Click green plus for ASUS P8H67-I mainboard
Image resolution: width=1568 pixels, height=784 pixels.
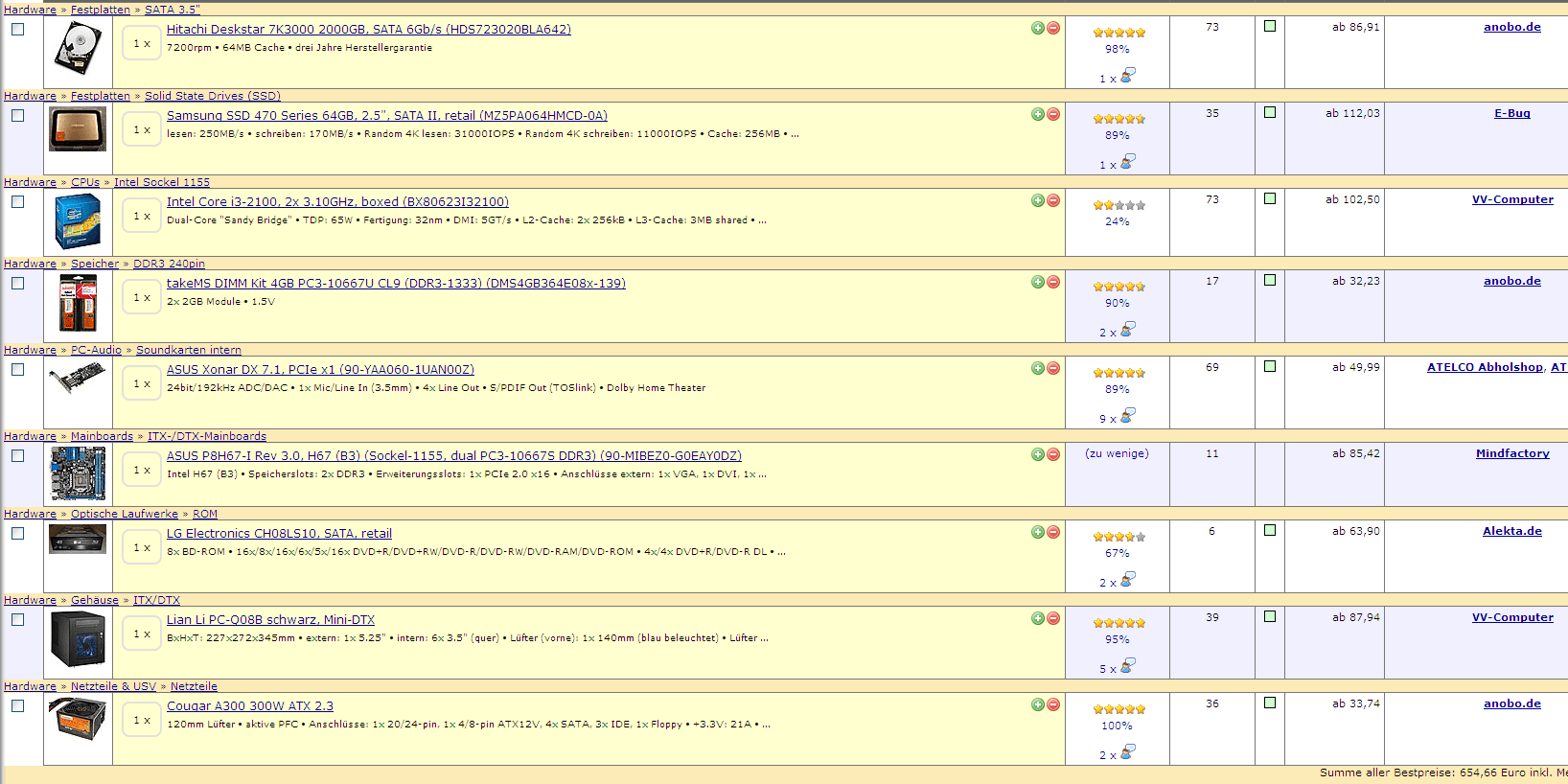pos(1038,454)
